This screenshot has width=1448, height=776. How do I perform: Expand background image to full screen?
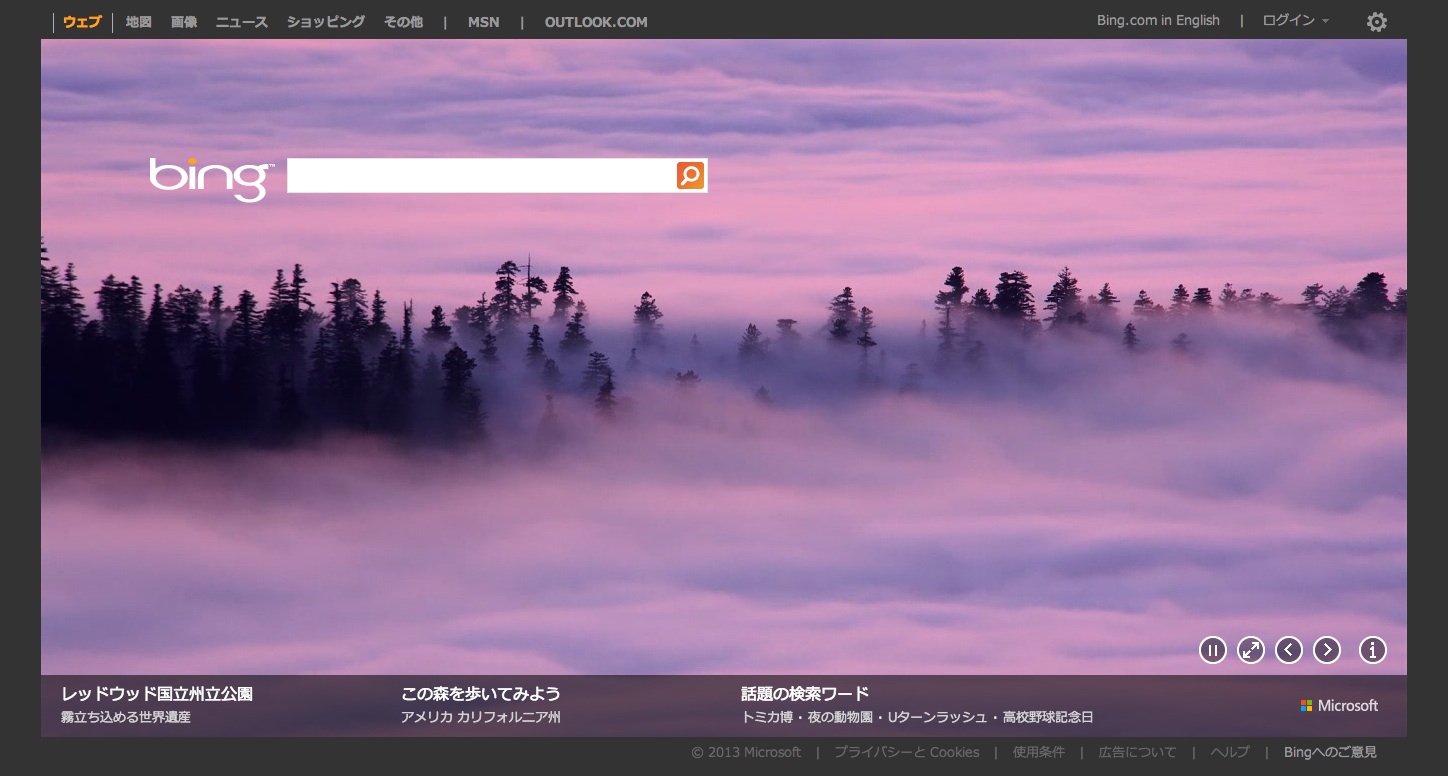click(1250, 650)
